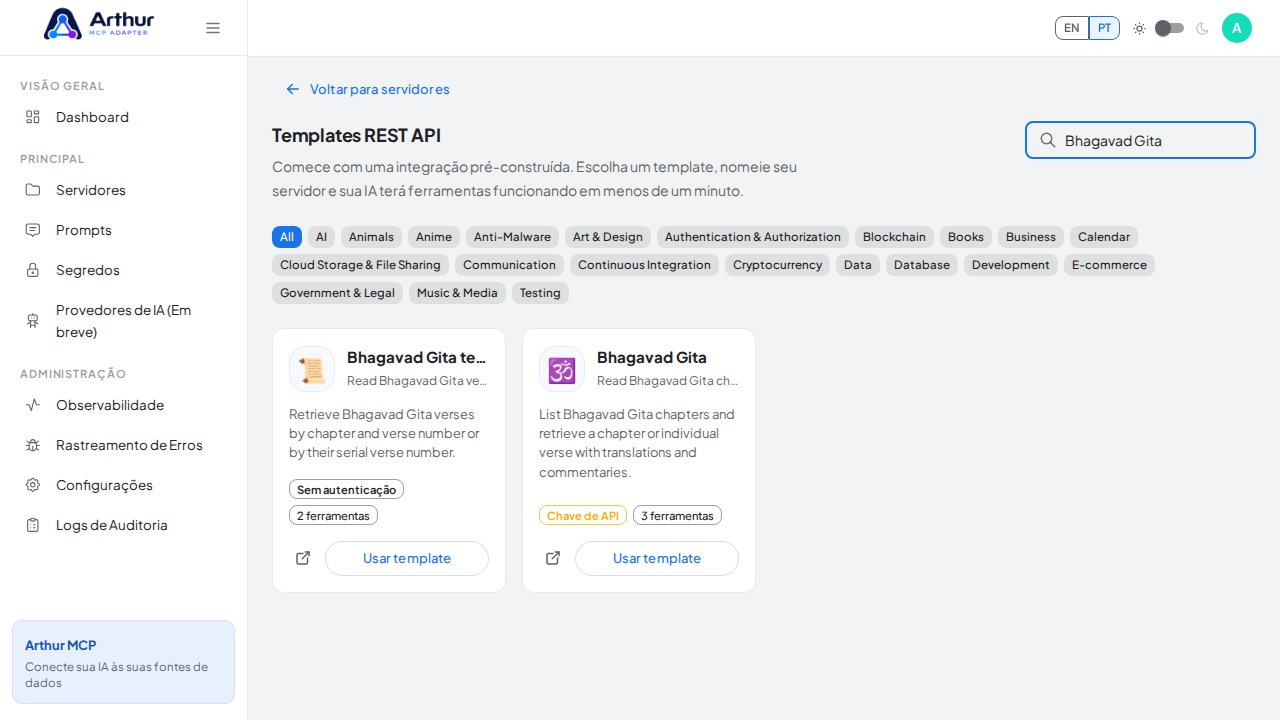
Task: Filter templates by Cryptocurrency category
Action: coord(777,265)
